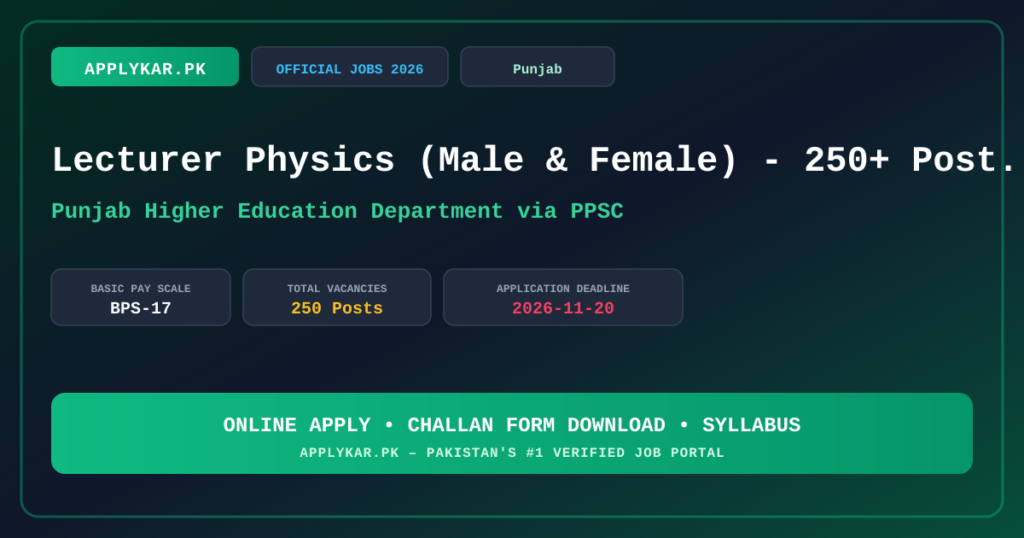The image size is (1024, 538).
Task: Click the APPLYKAR.PK brand badge
Action: click(x=145, y=67)
